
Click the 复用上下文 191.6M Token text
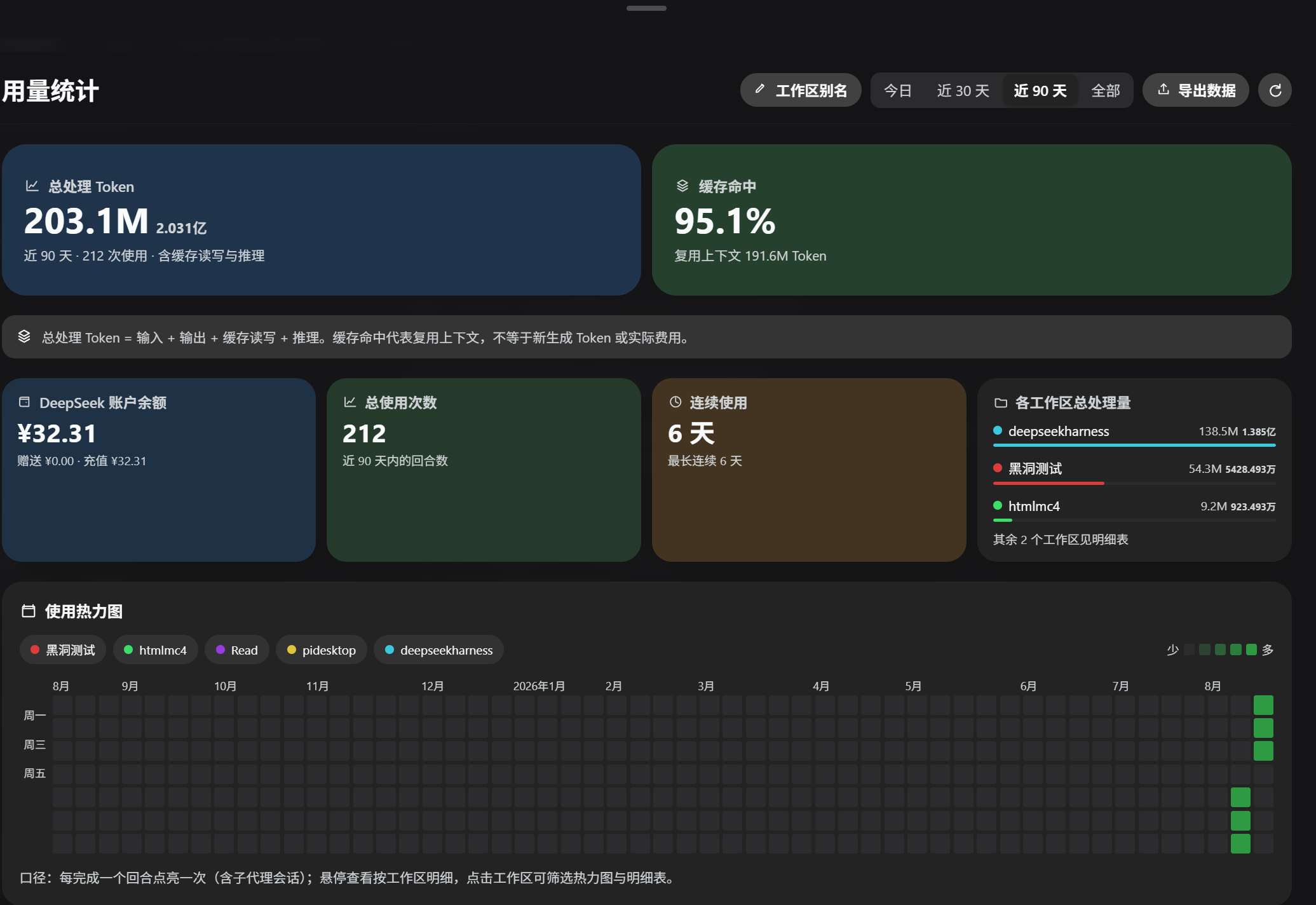pyautogui.click(x=750, y=255)
